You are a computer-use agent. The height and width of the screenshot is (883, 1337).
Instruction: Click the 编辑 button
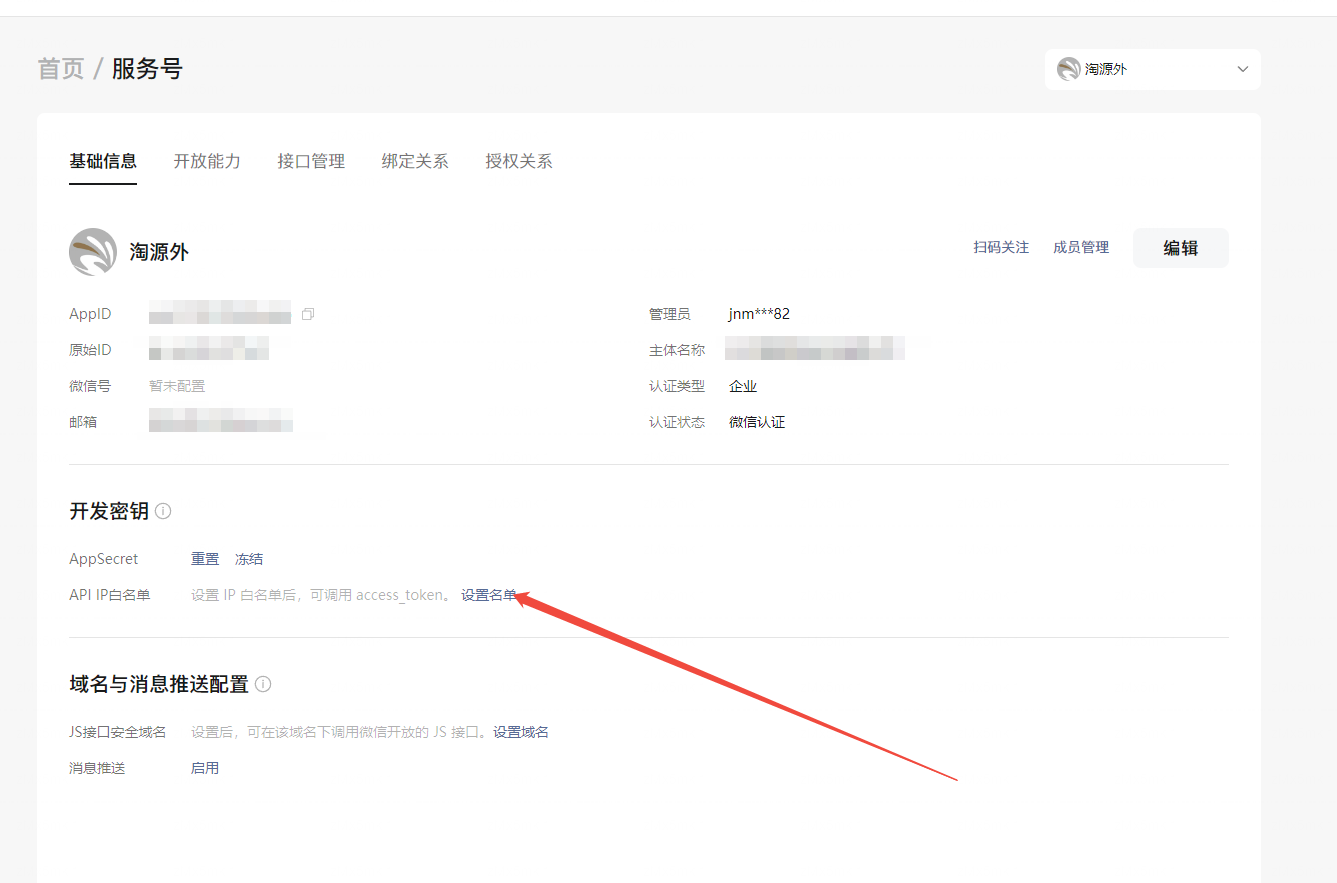tap(1180, 248)
